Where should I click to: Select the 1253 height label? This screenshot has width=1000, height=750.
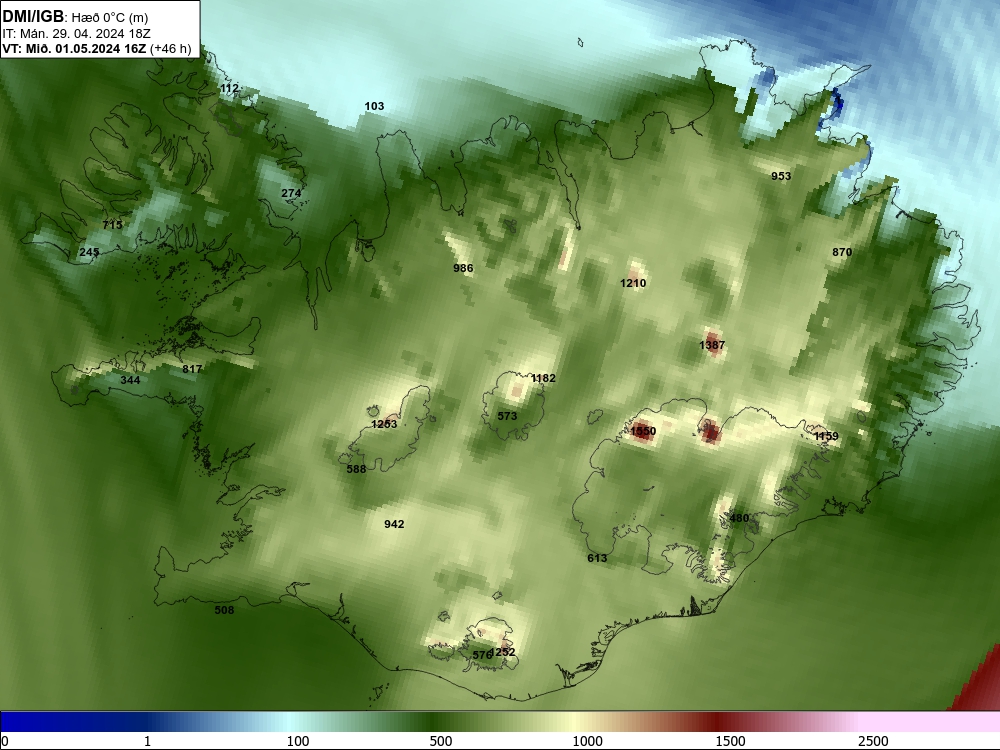tap(384, 424)
